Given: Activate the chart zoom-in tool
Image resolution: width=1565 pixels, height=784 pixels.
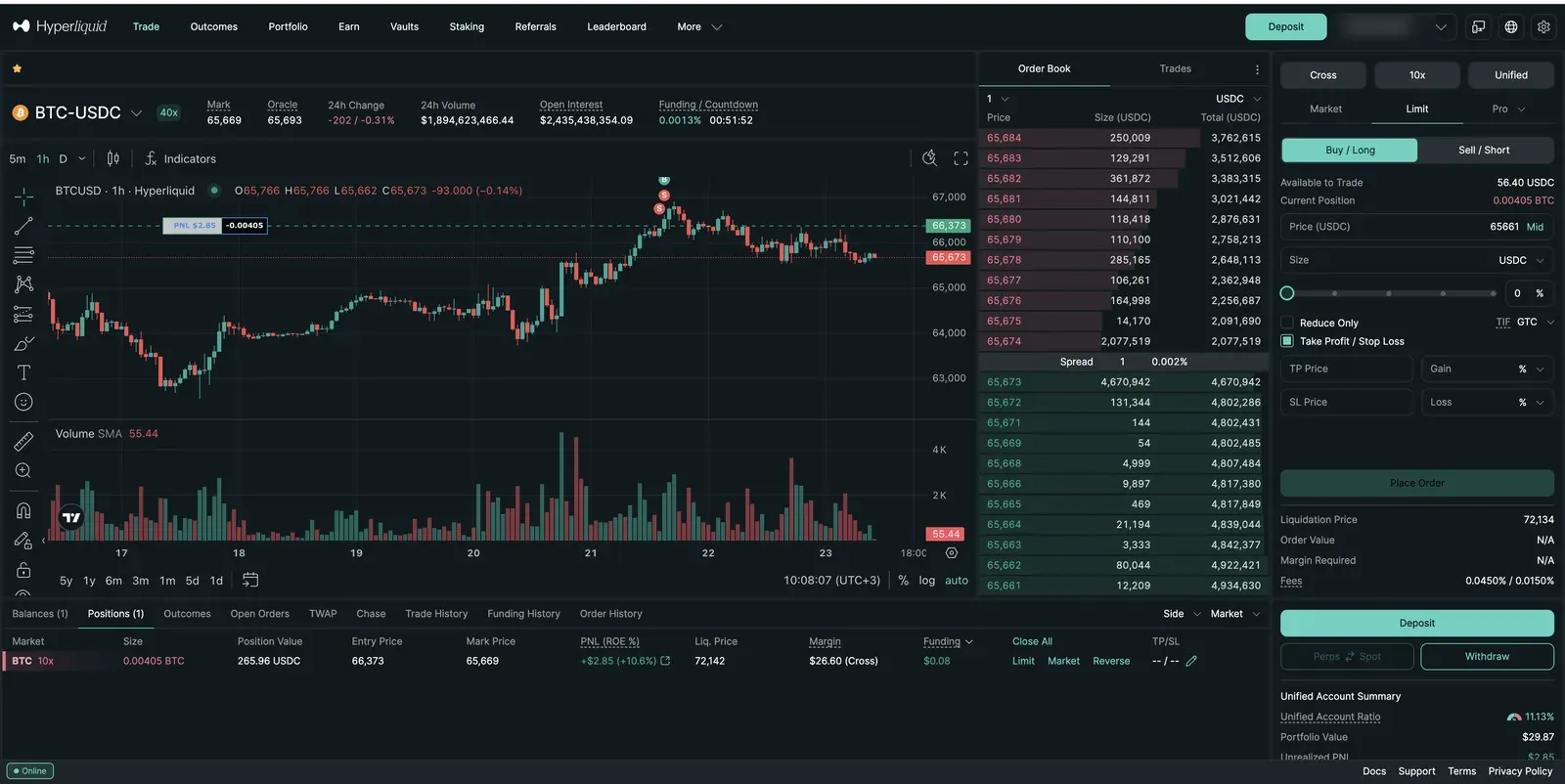Looking at the screenshot, I should coord(23,470).
